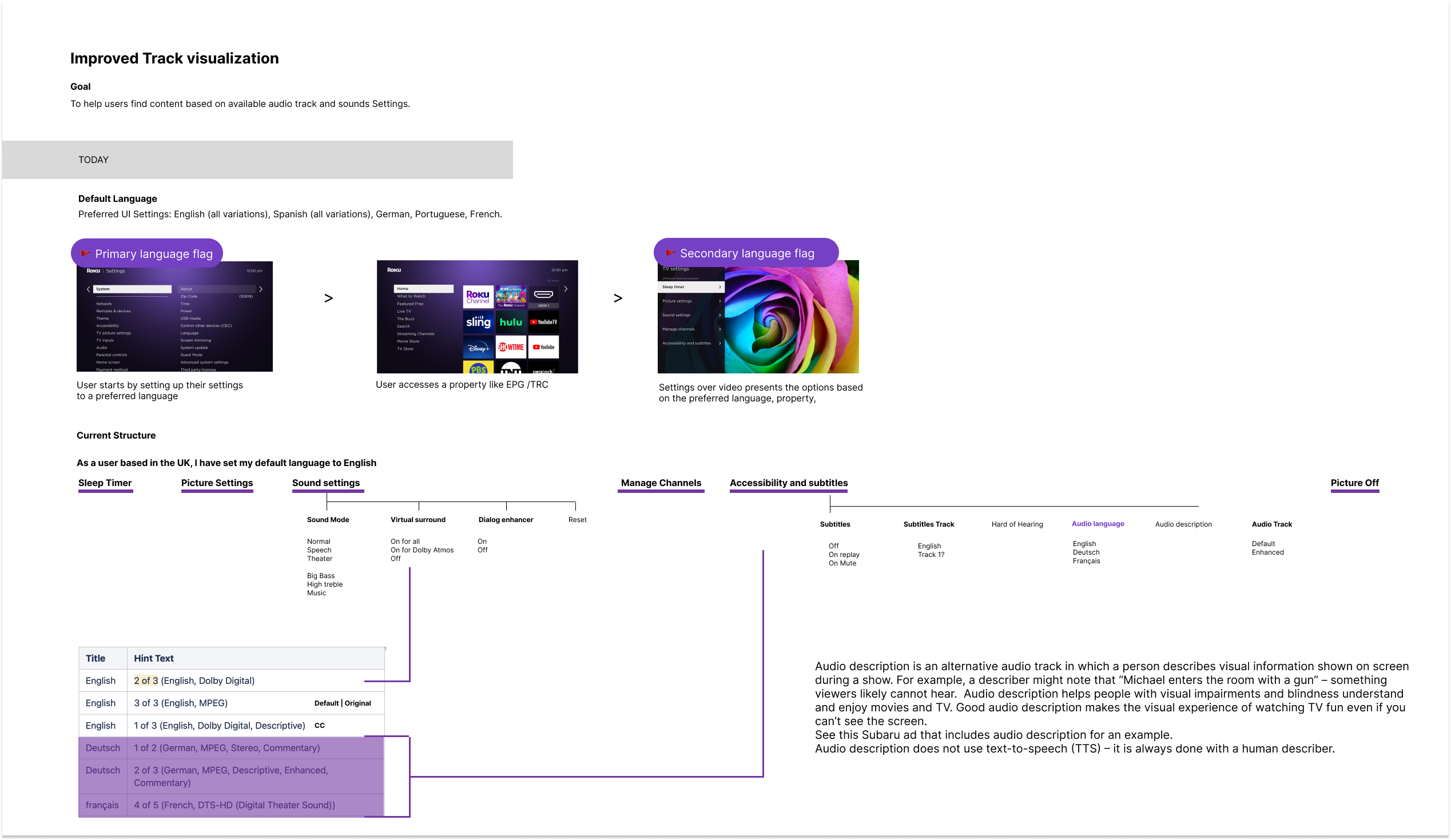This screenshot has height=840, width=1451.
Task: Click the TODAY banner
Action: [x=257, y=160]
